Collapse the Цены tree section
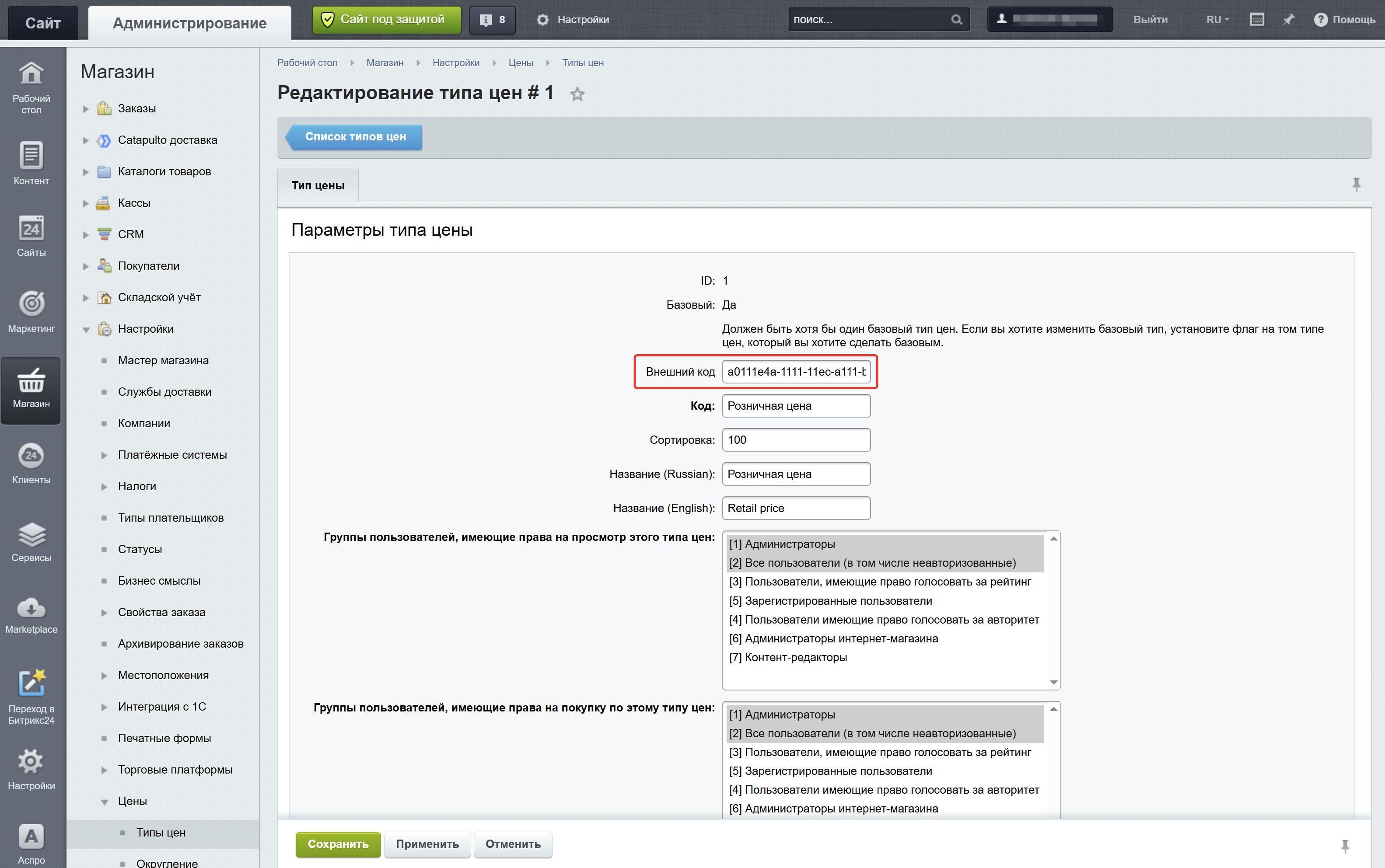 [105, 802]
